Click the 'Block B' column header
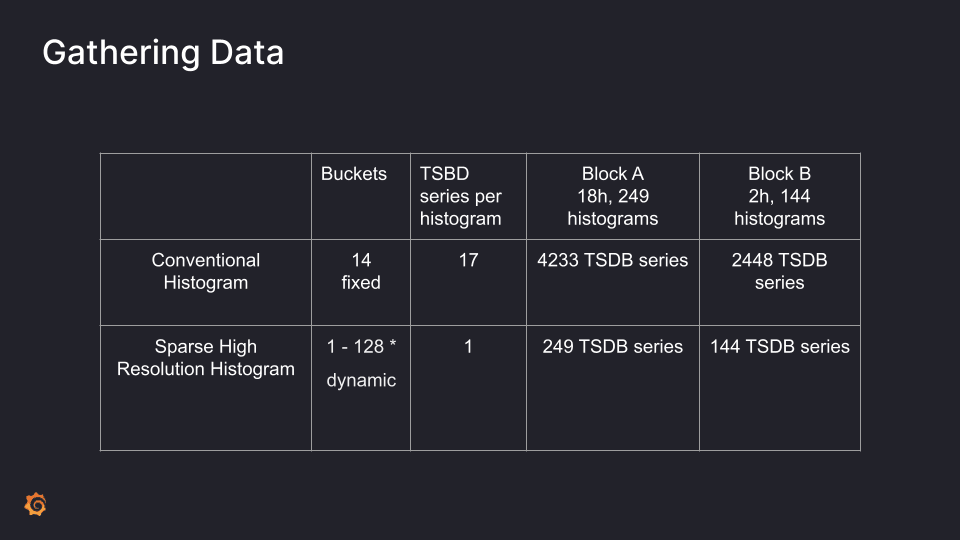Screen dimensions: 960x540 [779, 196]
